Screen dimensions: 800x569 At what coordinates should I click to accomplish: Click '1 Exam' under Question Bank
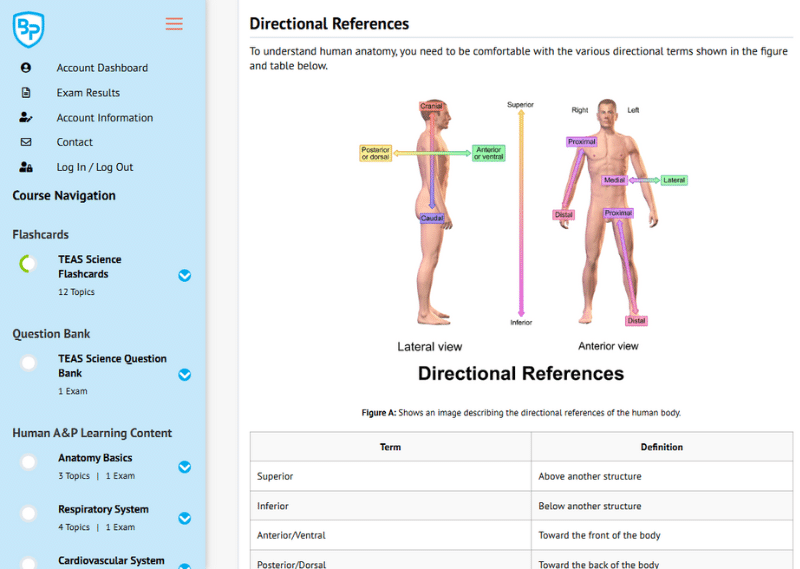point(72,391)
